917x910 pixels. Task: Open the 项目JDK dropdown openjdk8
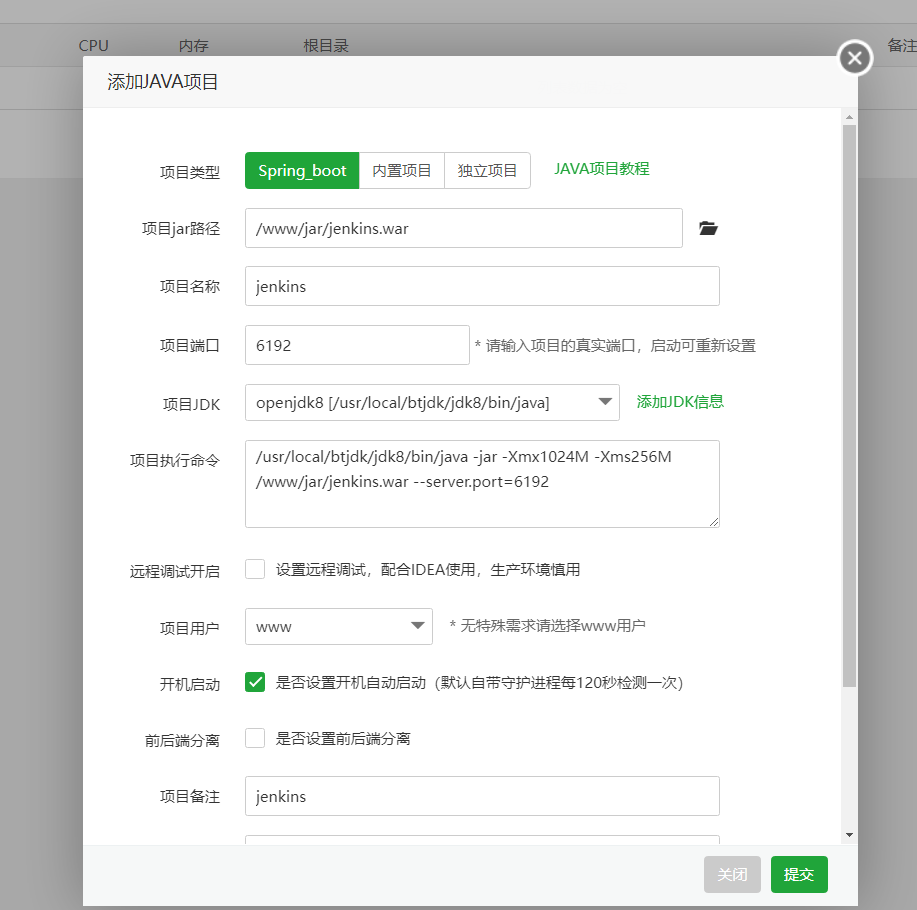pos(432,402)
